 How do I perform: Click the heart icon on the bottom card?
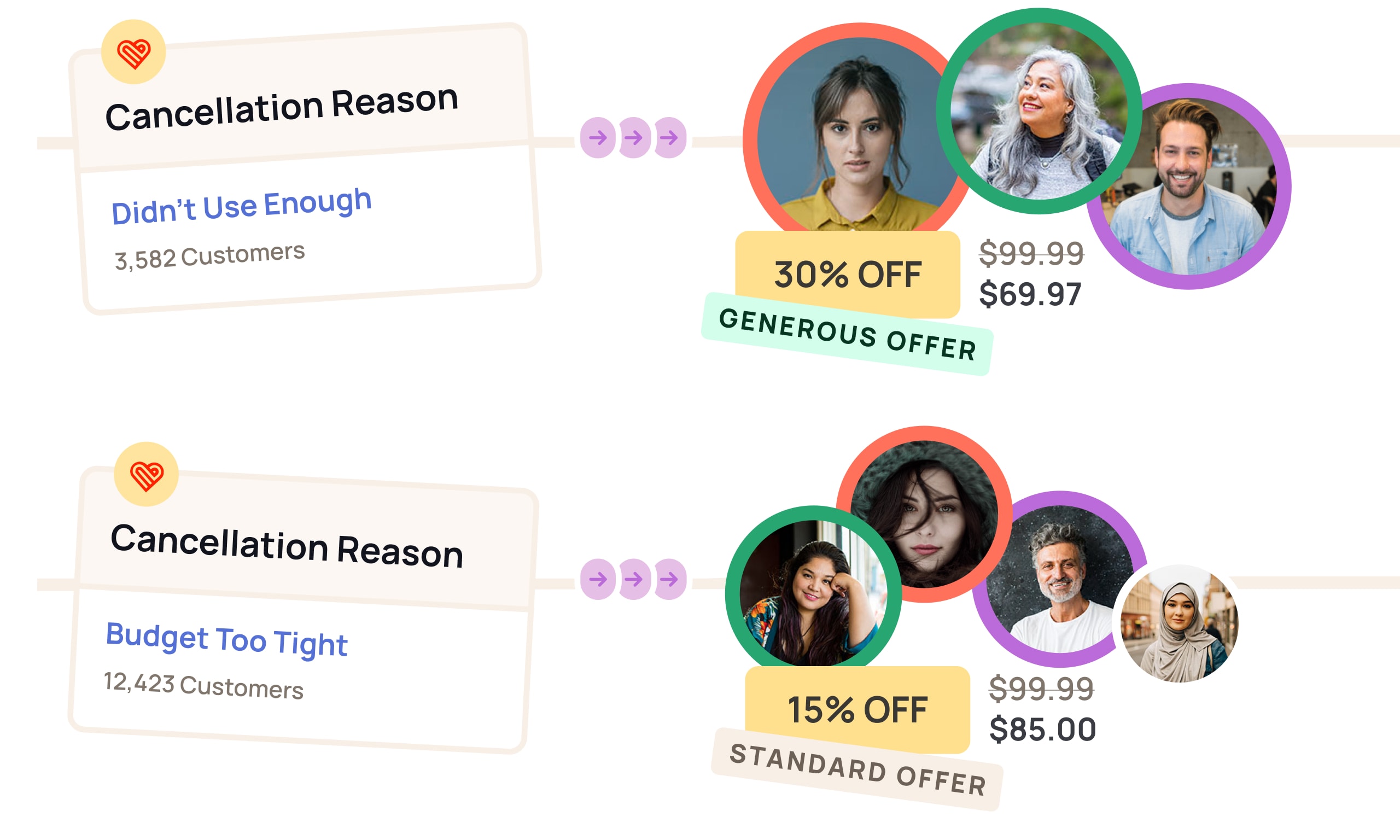[x=147, y=474]
